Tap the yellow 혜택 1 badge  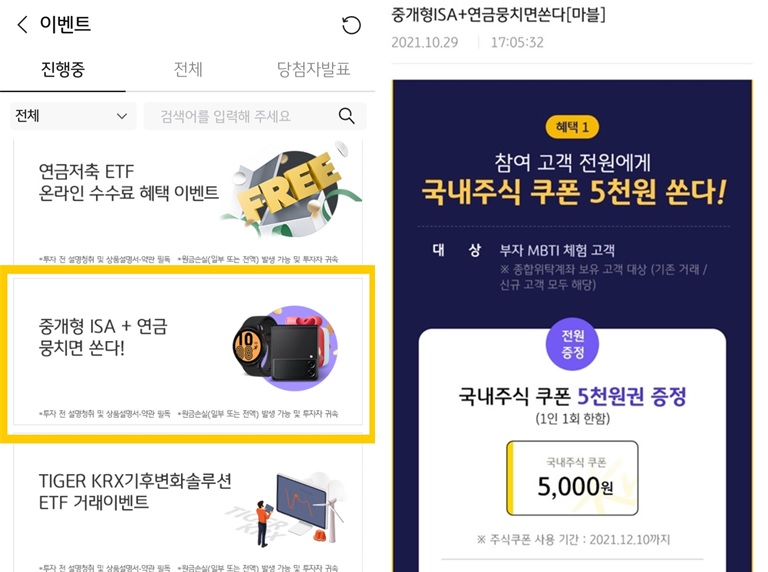pyautogui.click(x=572, y=127)
